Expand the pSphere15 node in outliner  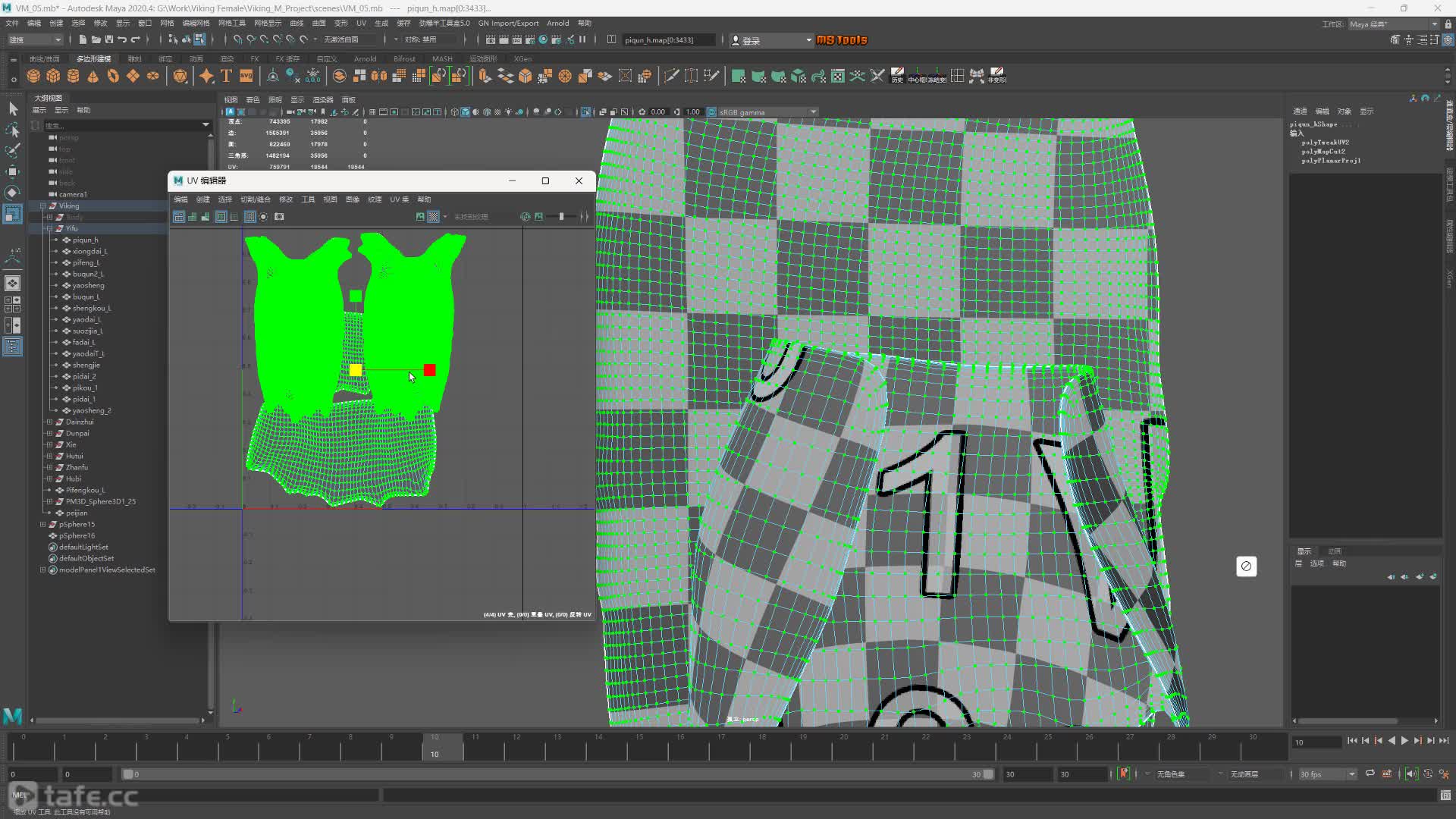(42, 525)
